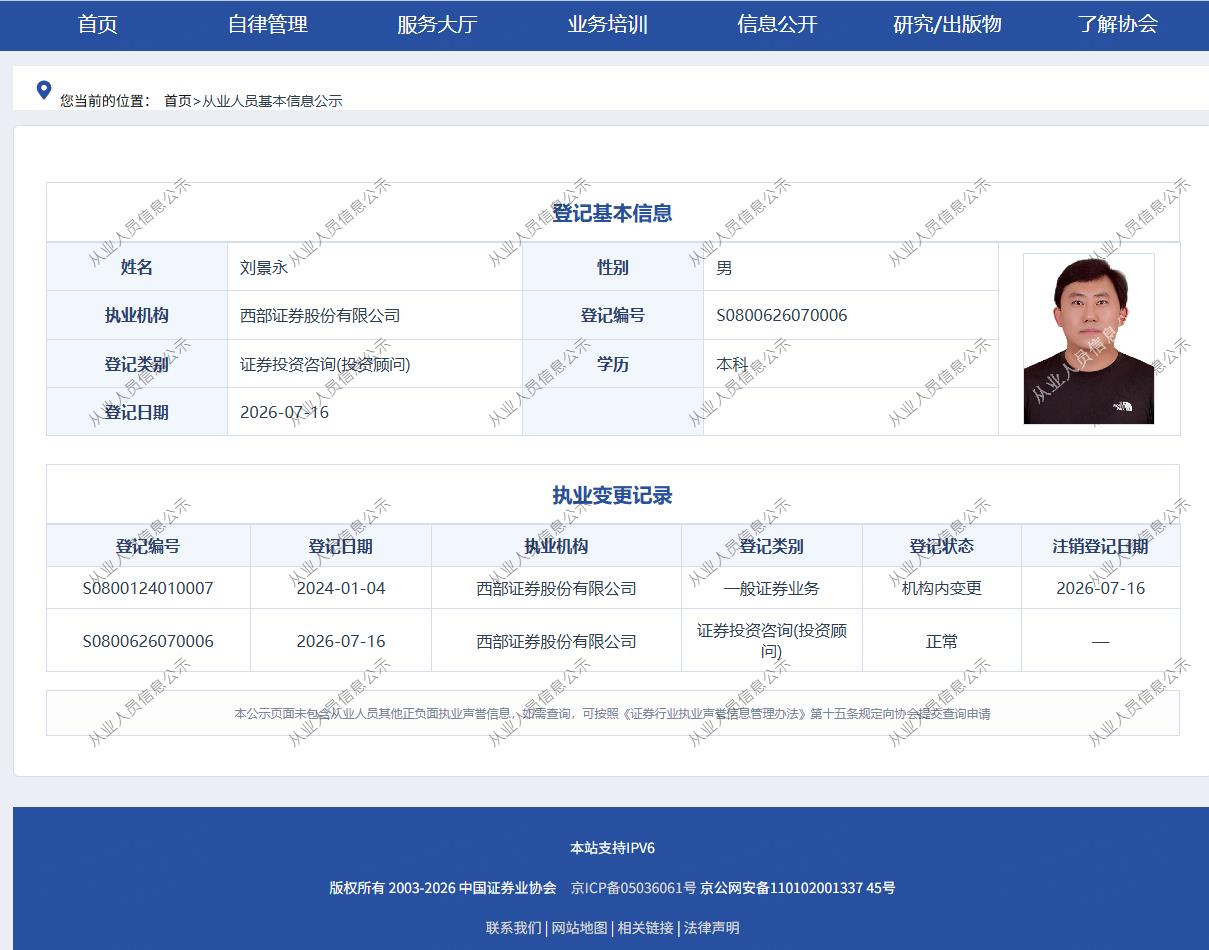The width and height of the screenshot is (1209, 950).
Task: Click the 性别 field label
Action: coord(613,268)
